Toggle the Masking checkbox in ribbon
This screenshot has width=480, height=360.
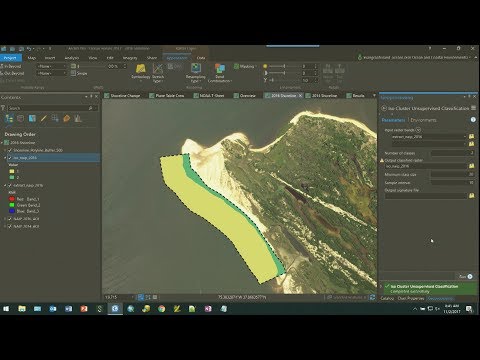236,66
